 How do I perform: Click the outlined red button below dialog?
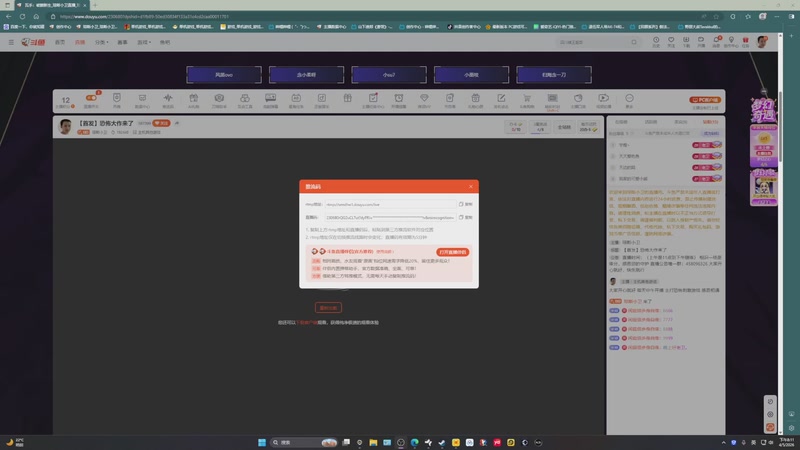point(328,308)
